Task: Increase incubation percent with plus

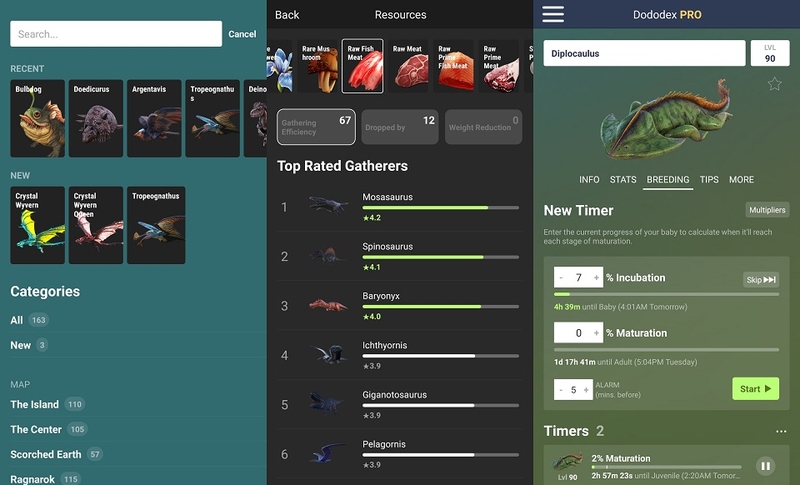Action: pyautogui.click(x=596, y=277)
